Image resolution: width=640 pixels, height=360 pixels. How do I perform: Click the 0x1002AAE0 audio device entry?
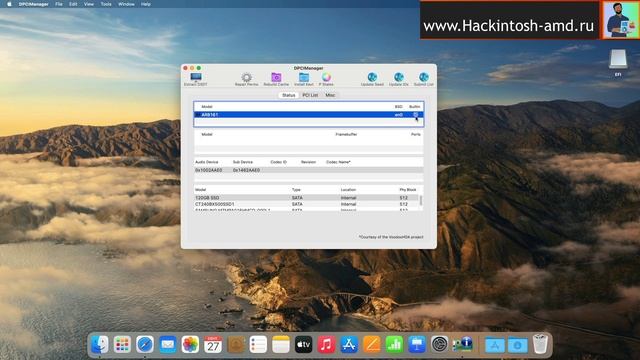click(x=209, y=170)
